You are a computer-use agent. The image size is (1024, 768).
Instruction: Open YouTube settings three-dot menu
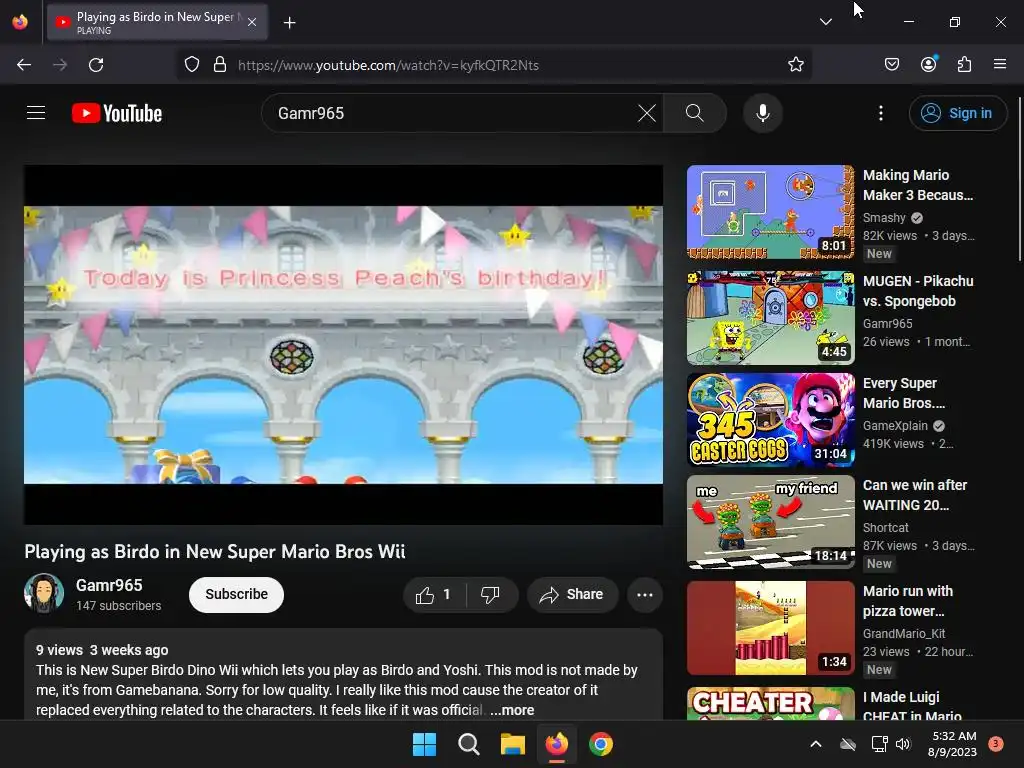pos(881,113)
